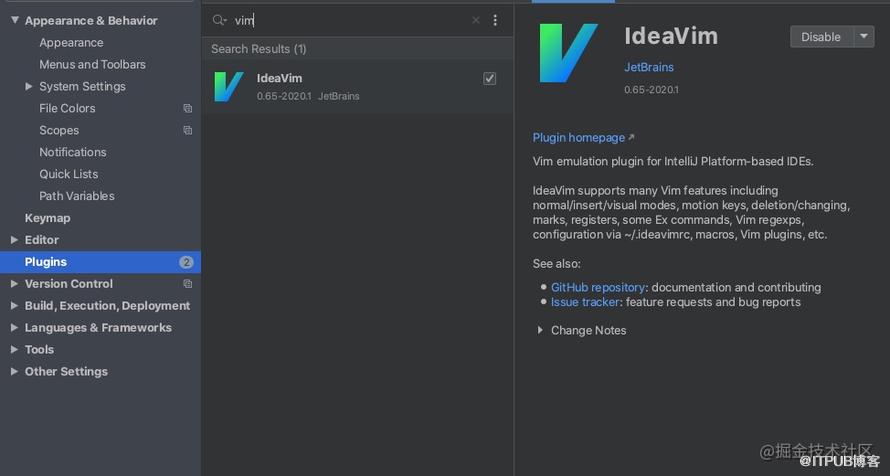This screenshot has width=890, height=476.
Task: Open Path Variables settings
Action: click(77, 196)
